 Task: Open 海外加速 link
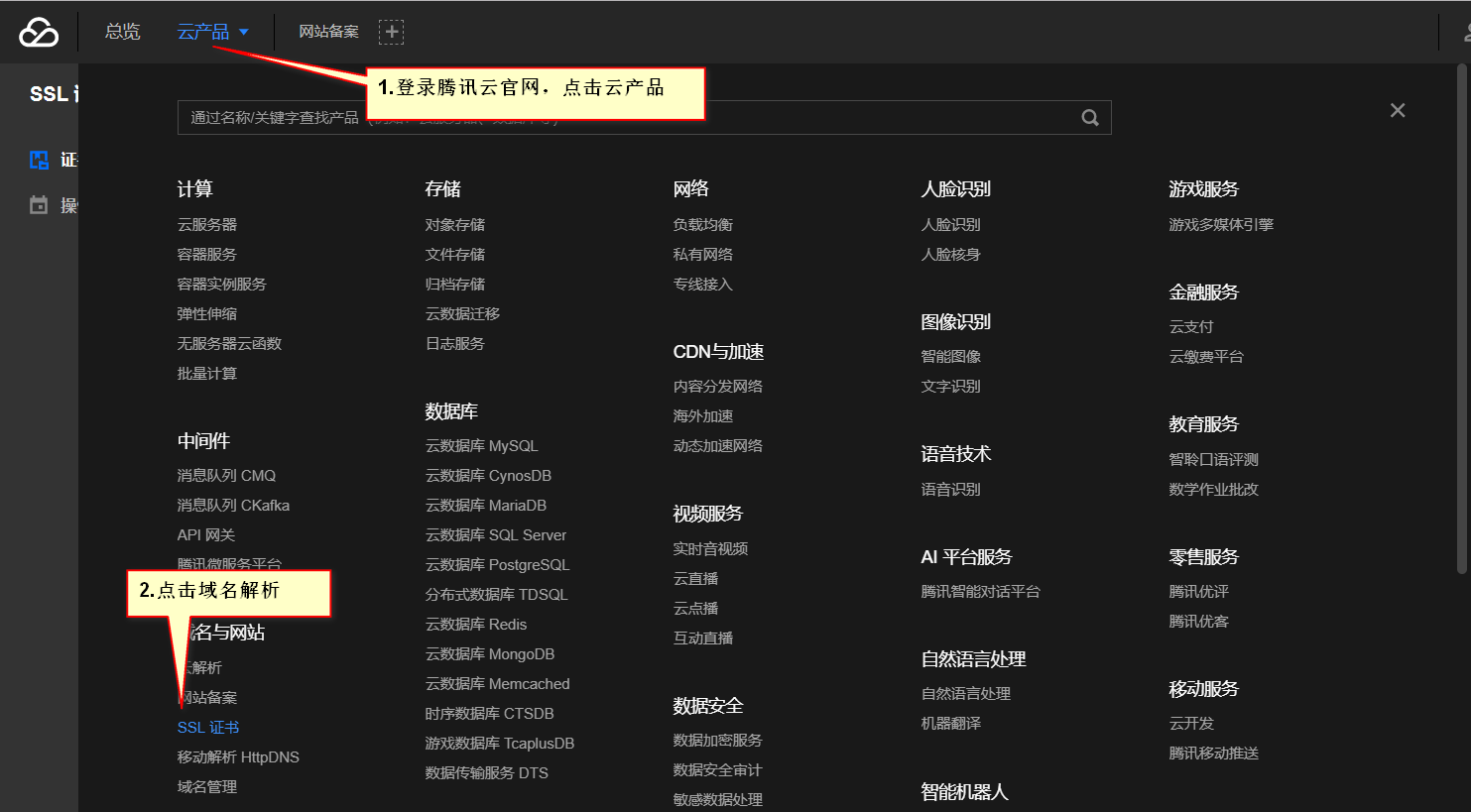[703, 416]
